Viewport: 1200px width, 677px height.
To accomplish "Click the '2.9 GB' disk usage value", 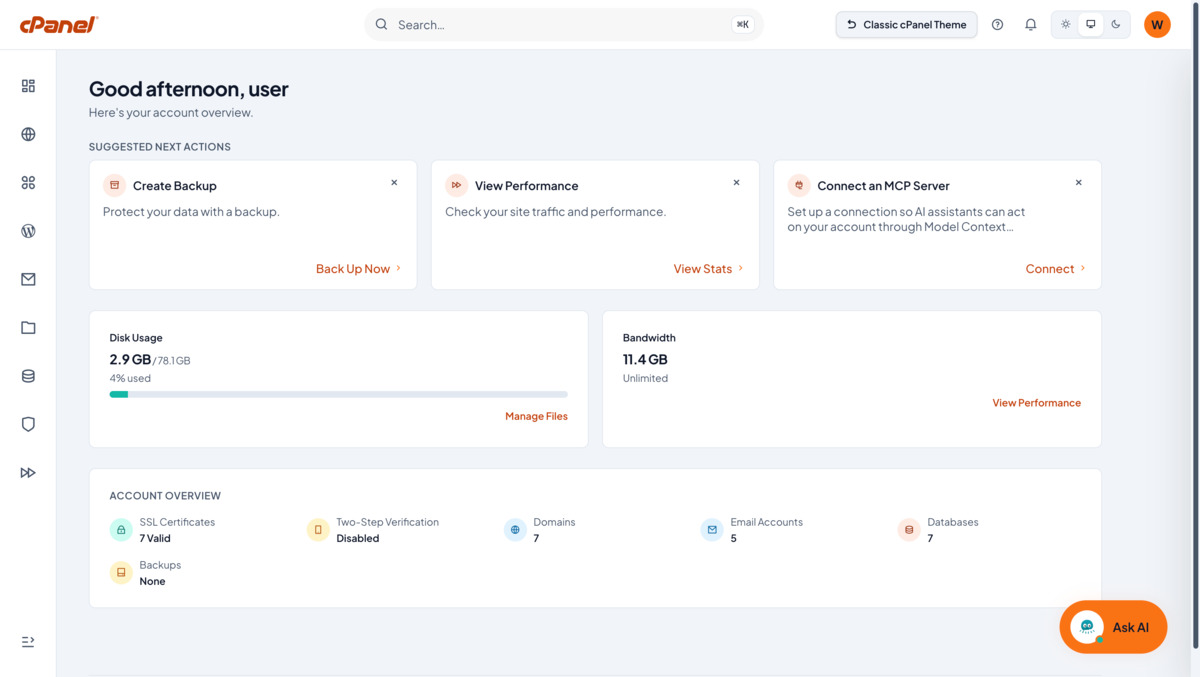I will click(x=130, y=359).
